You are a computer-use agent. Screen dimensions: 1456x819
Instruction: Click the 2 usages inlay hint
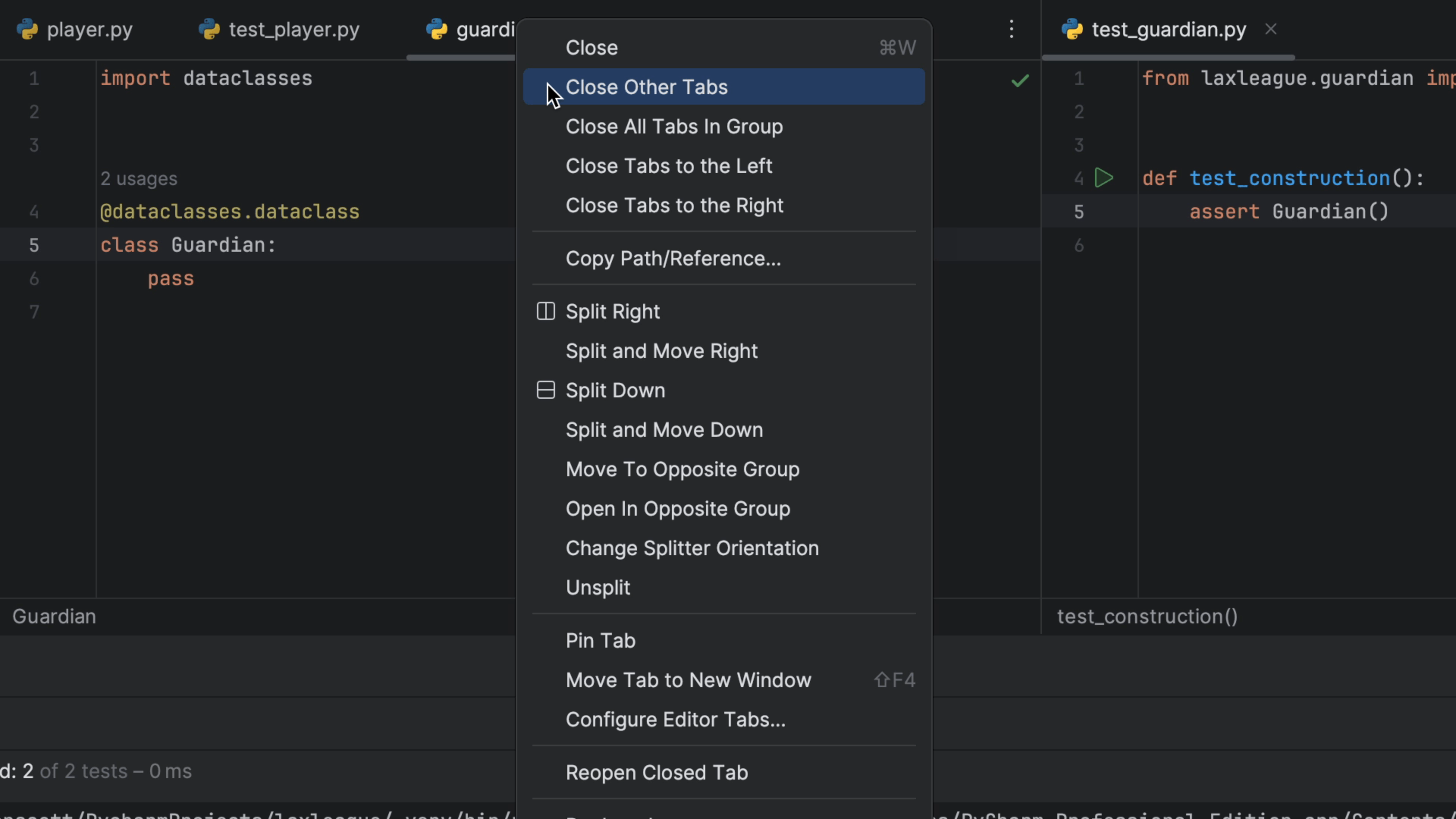pyautogui.click(x=138, y=179)
